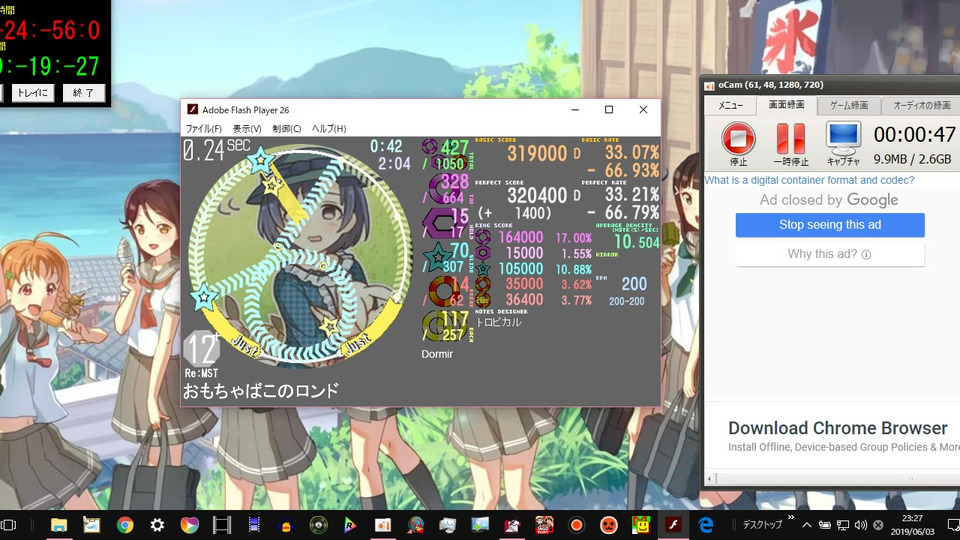Viewport: 960px width, 540px height.
Task: Click the elapsed time 0:42 in the game
Action: point(386,146)
